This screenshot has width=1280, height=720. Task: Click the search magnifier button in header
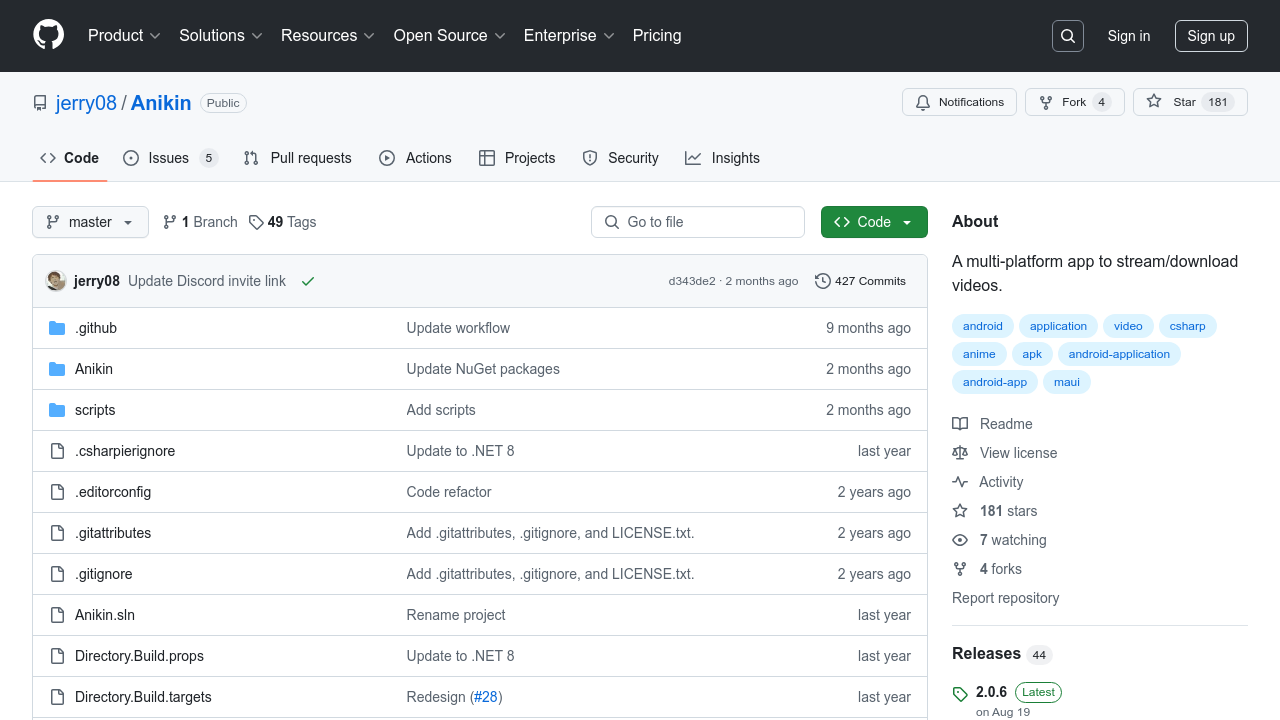coord(1068,36)
